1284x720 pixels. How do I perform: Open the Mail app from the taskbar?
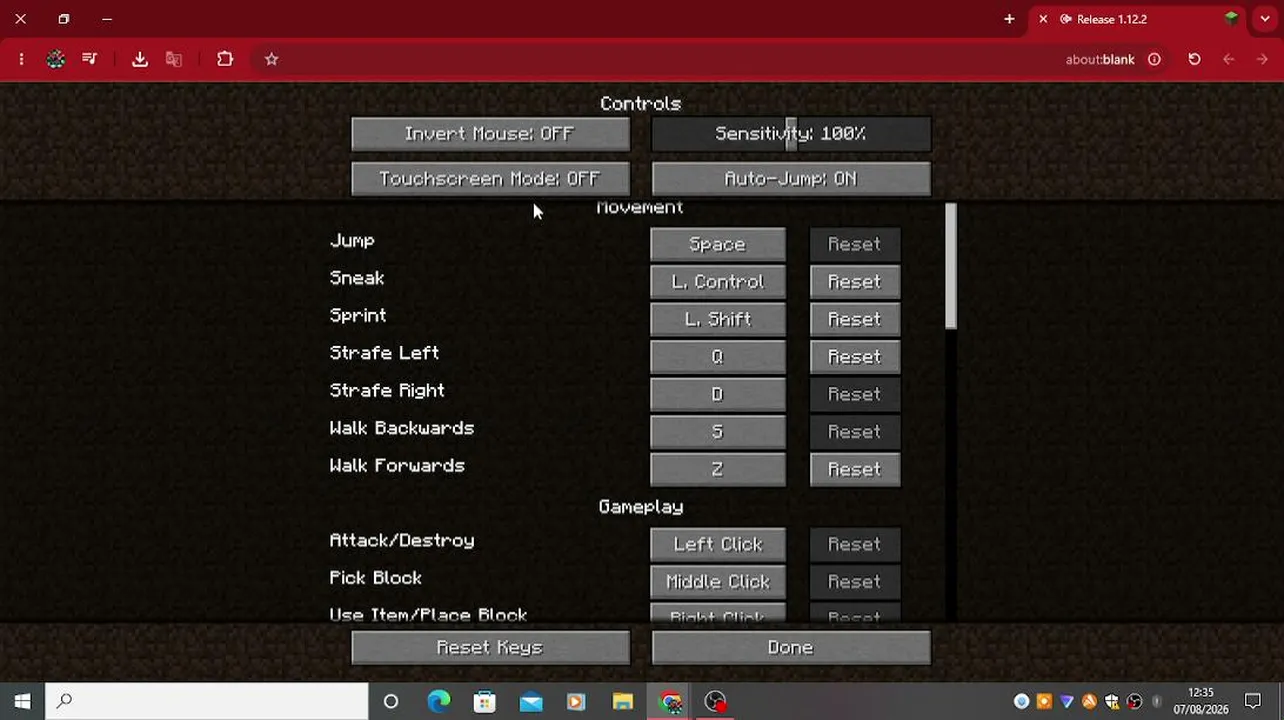[x=531, y=701]
